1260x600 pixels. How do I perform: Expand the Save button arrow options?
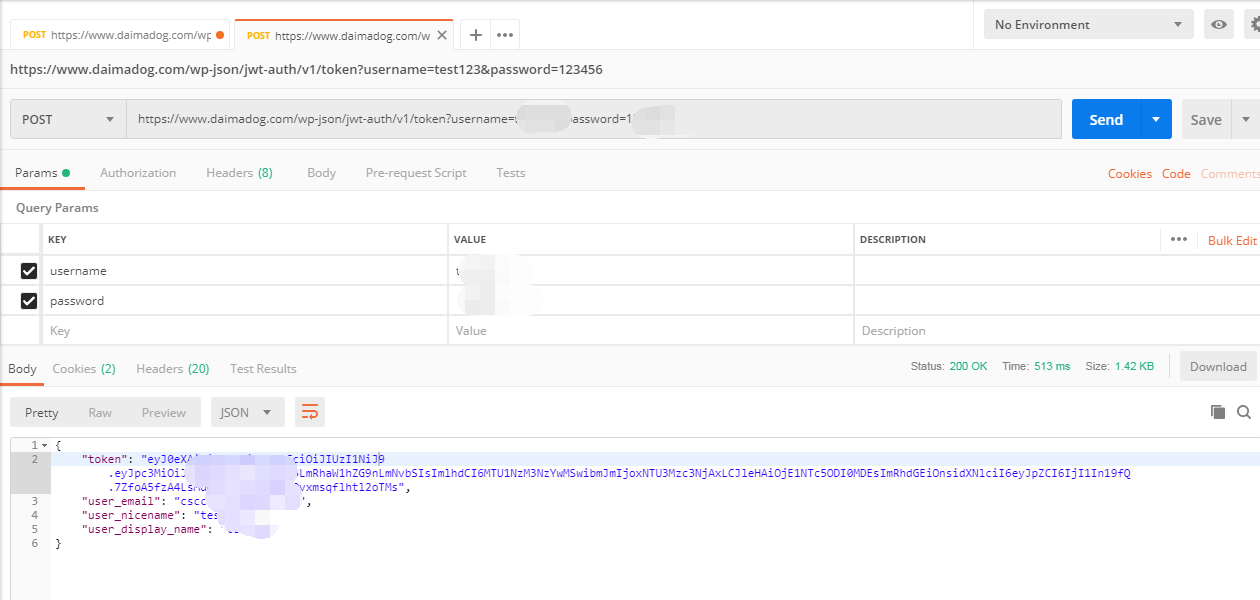[x=1246, y=119]
